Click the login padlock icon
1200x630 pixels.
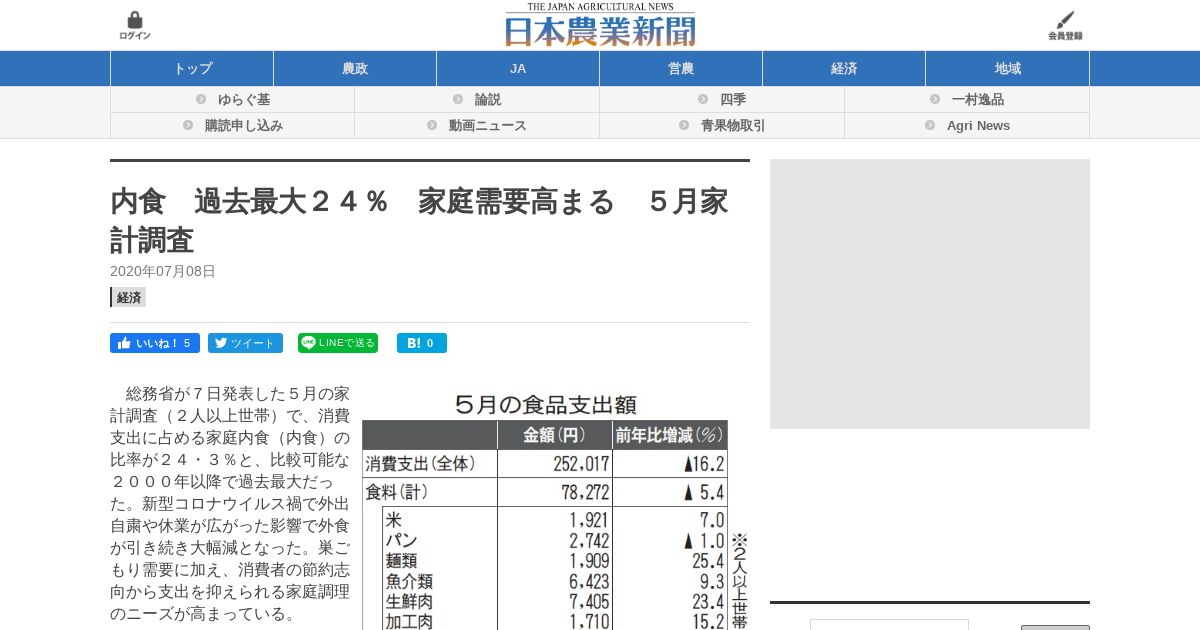[135, 20]
